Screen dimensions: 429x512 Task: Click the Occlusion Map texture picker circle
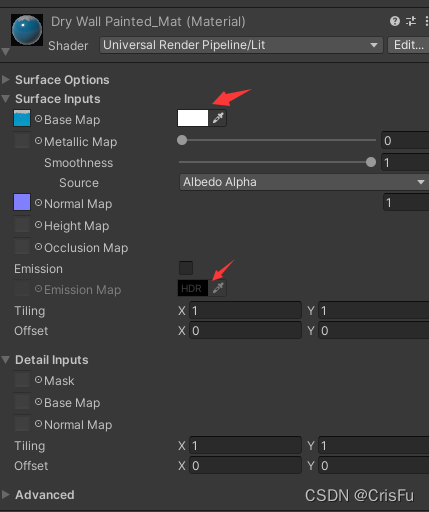(38, 247)
